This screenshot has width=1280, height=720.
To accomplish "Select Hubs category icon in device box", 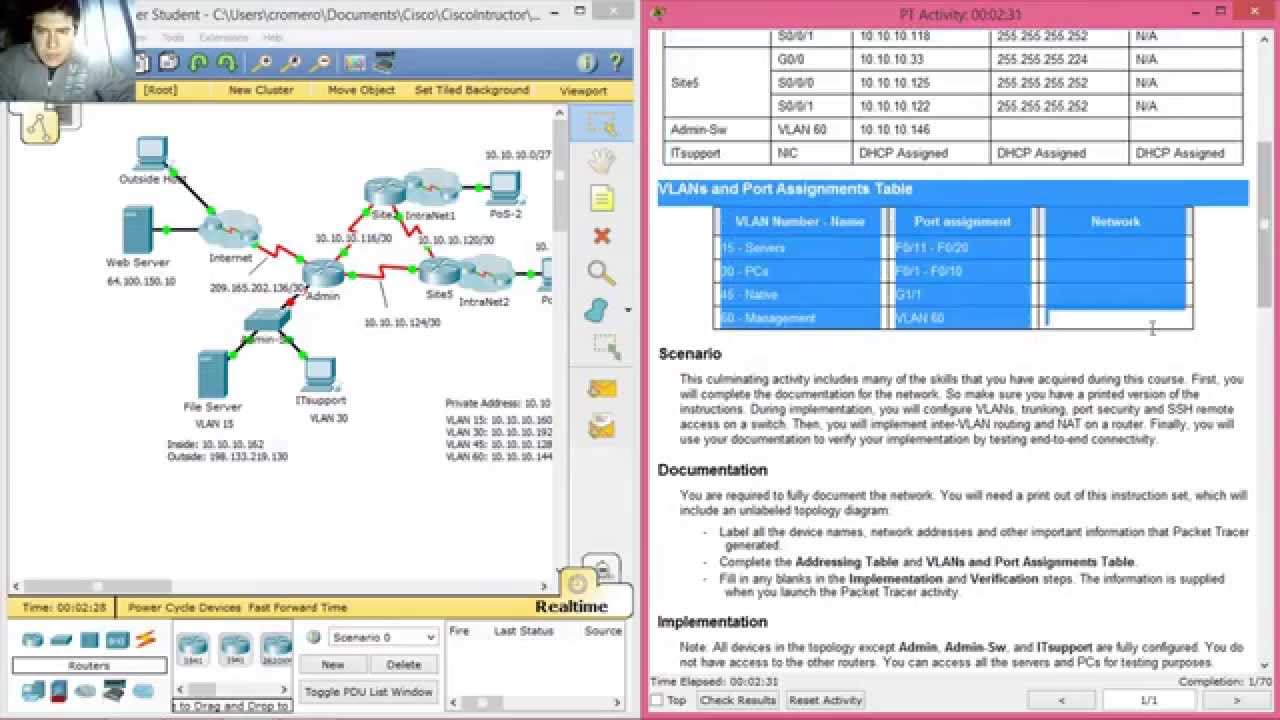I will pyautogui.click(x=89, y=640).
